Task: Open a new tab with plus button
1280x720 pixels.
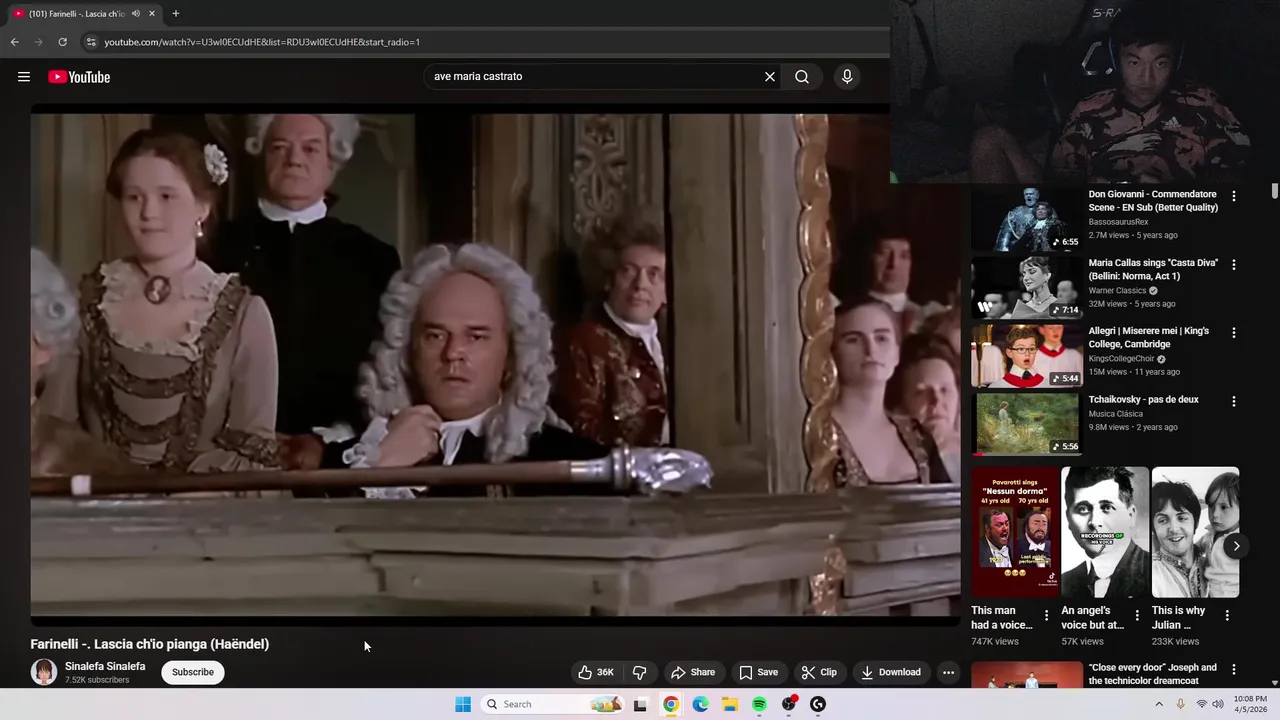Action: (x=175, y=13)
